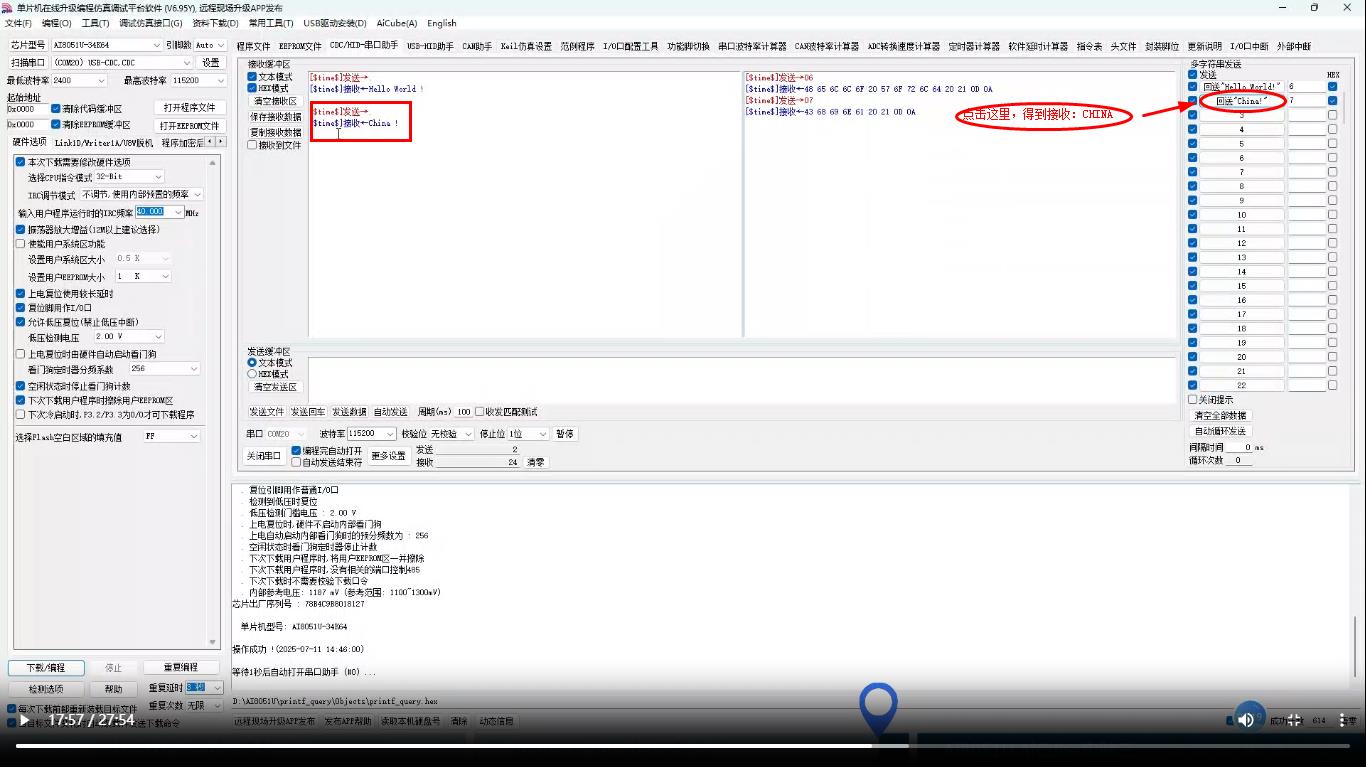
Task: Open the scan port (COM20) USB-CDC dropdown
Action: click(123, 62)
